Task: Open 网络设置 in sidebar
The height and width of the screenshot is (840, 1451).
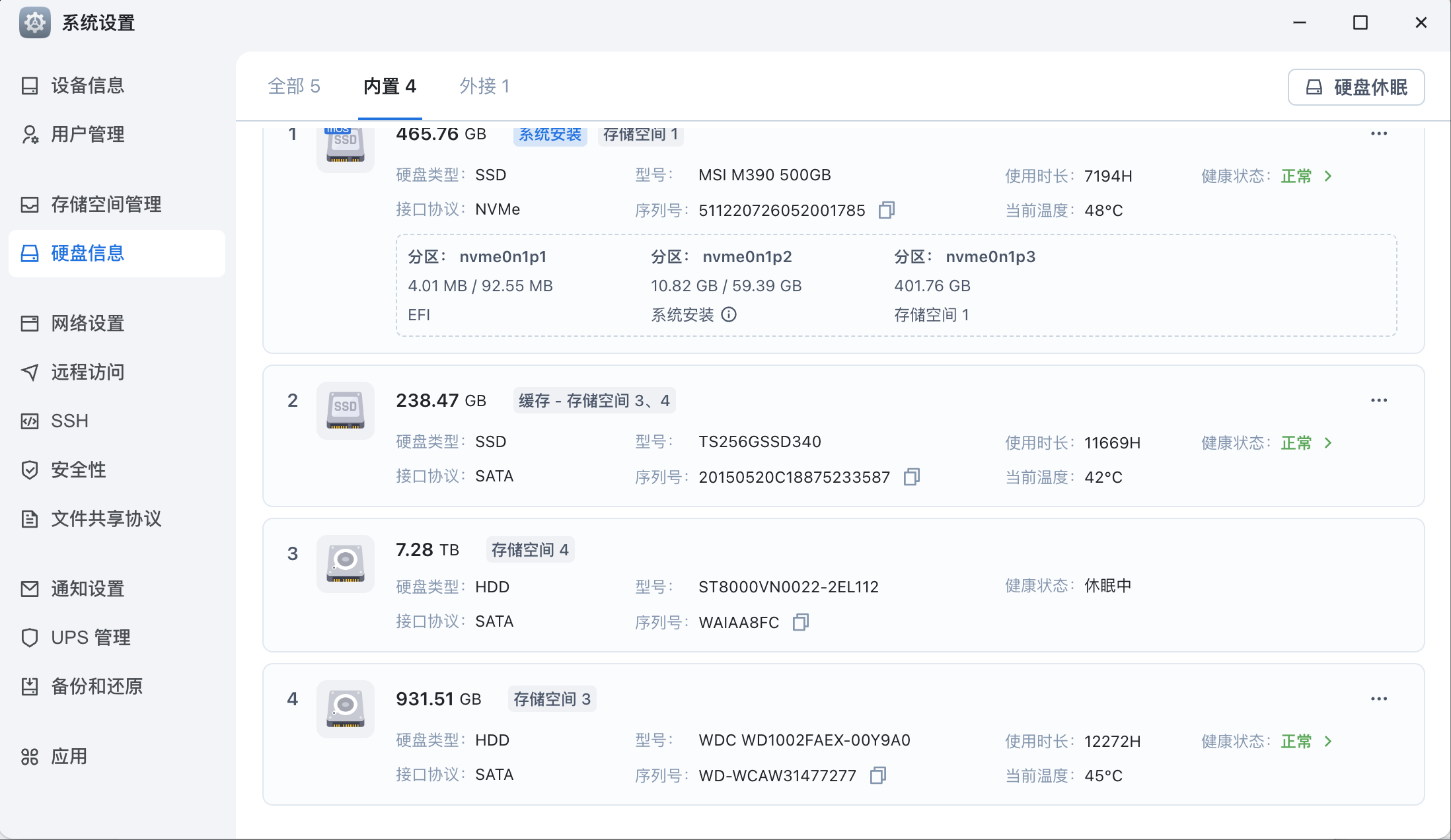Action: 87,324
